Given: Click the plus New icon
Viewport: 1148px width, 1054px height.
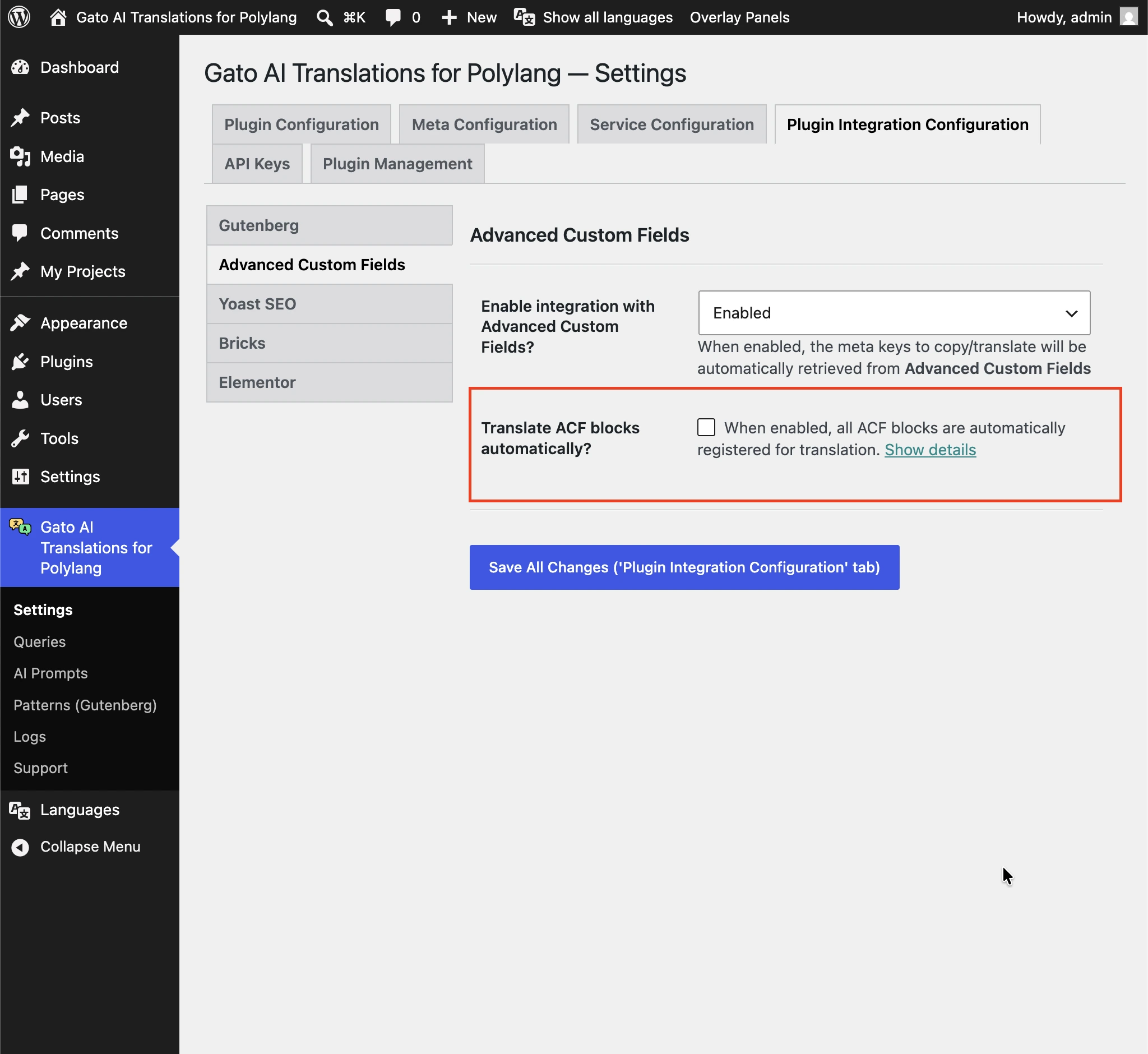Looking at the screenshot, I should tap(450, 17).
